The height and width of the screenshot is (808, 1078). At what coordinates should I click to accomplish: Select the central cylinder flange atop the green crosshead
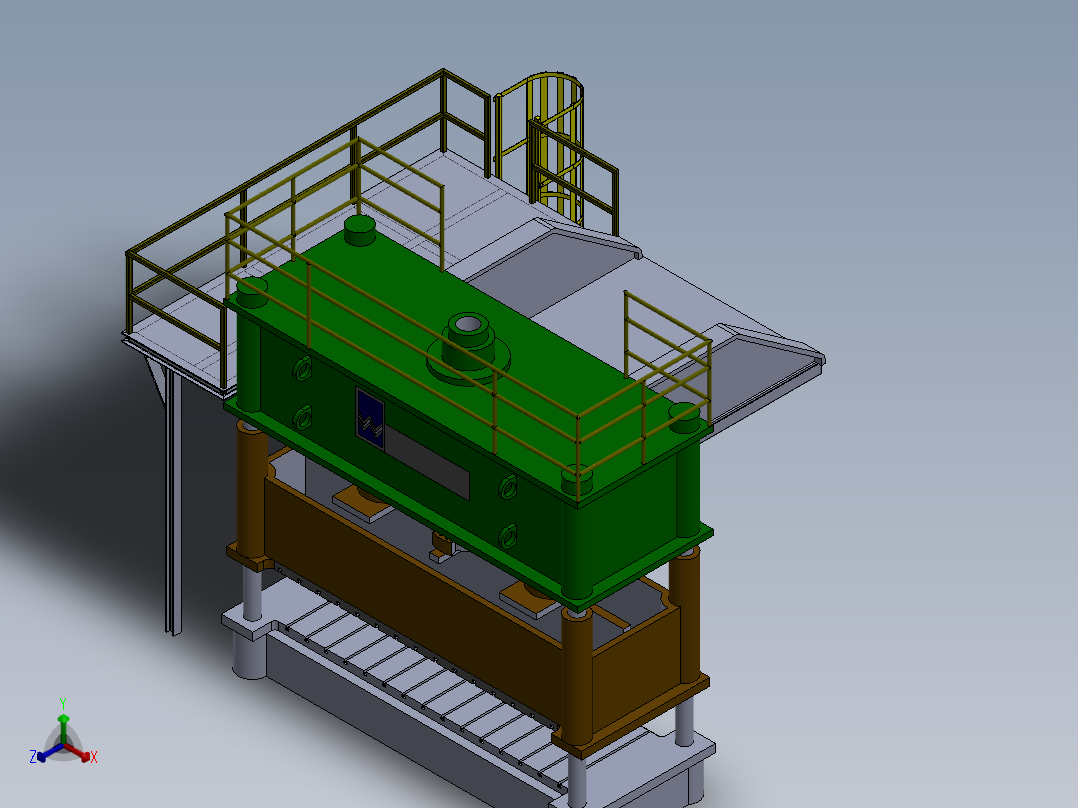tap(468, 348)
